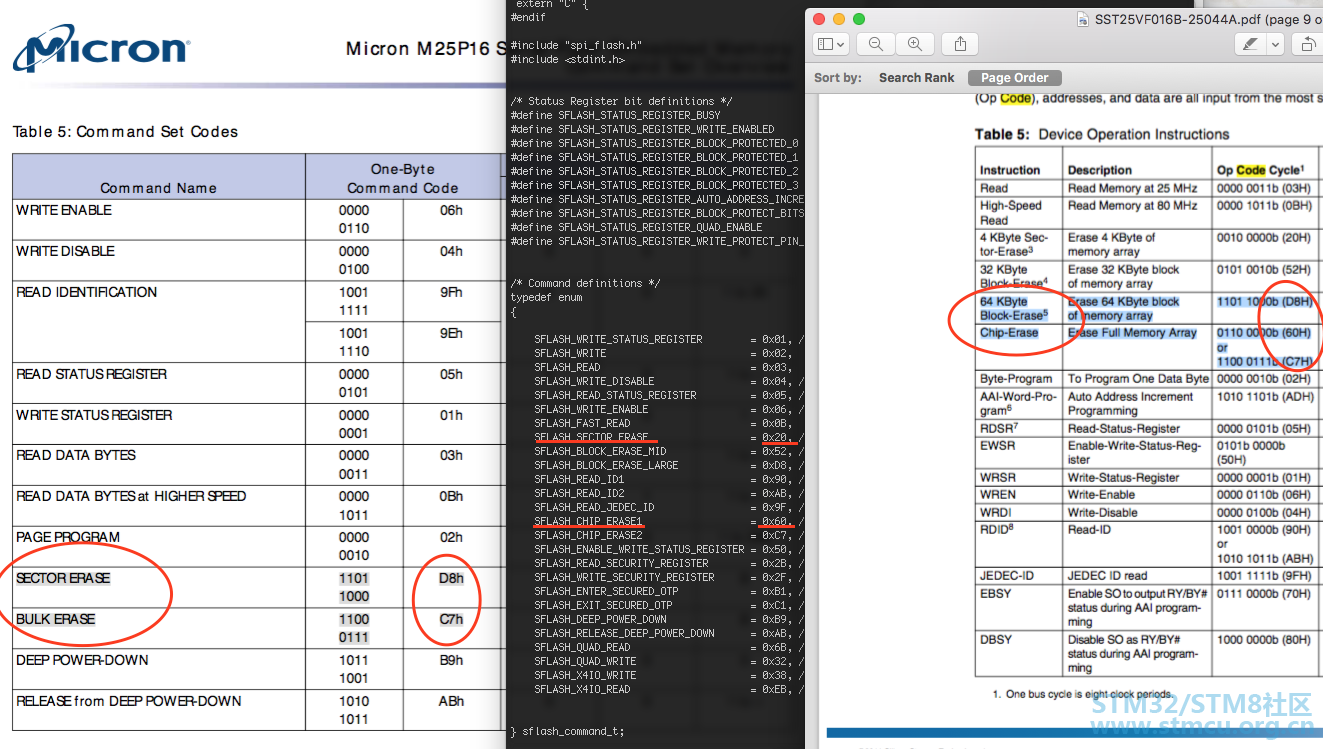Select the DEEP POWER-DOWN command name

pyautogui.click(x=82, y=660)
